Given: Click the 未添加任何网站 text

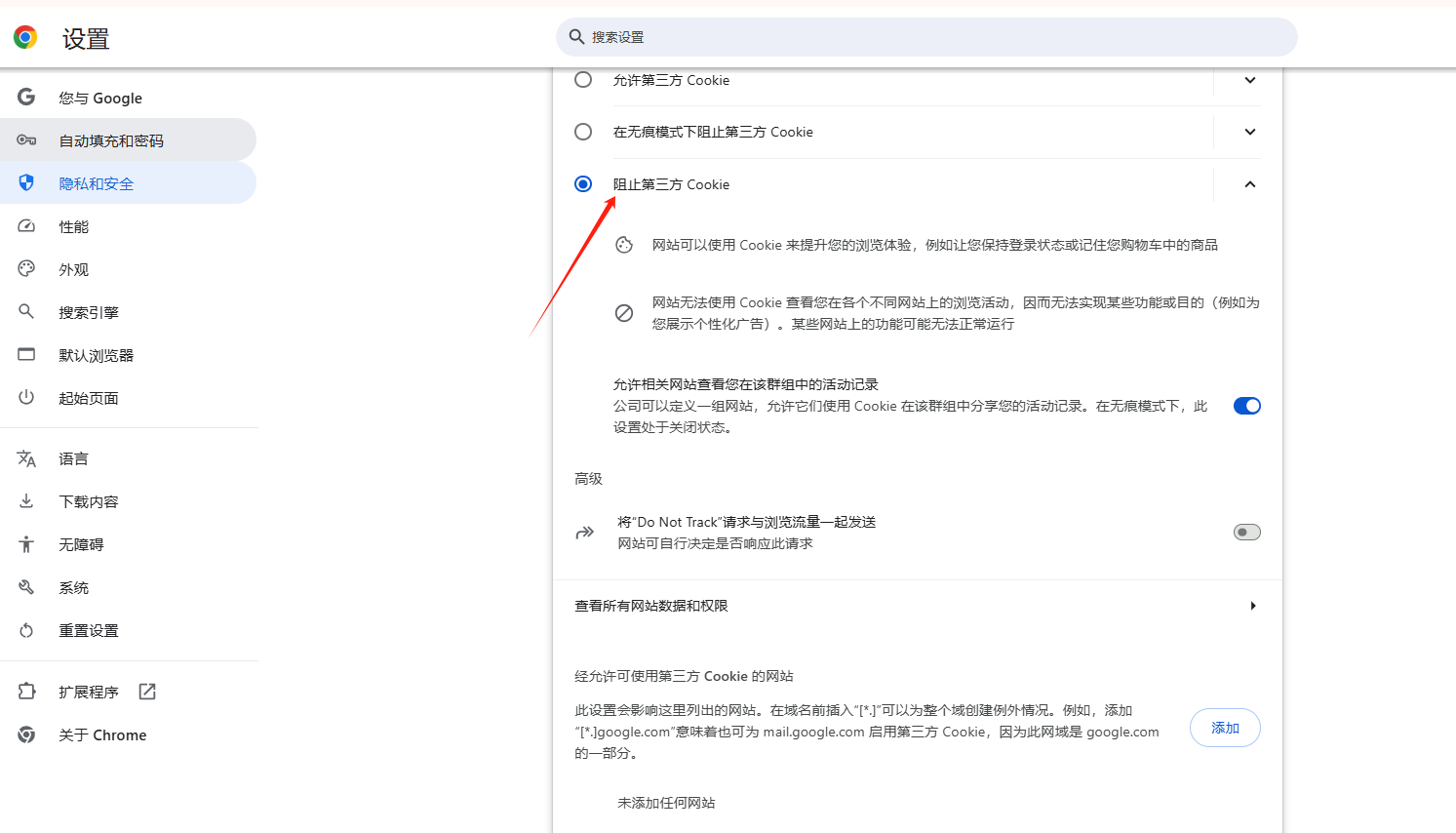Looking at the screenshot, I should 666,803.
